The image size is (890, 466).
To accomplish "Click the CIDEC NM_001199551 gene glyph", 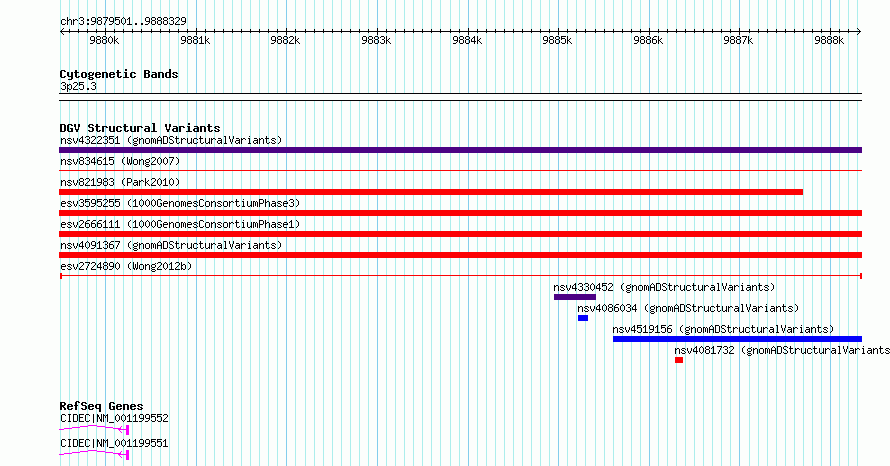I will [x=94, y=454].
